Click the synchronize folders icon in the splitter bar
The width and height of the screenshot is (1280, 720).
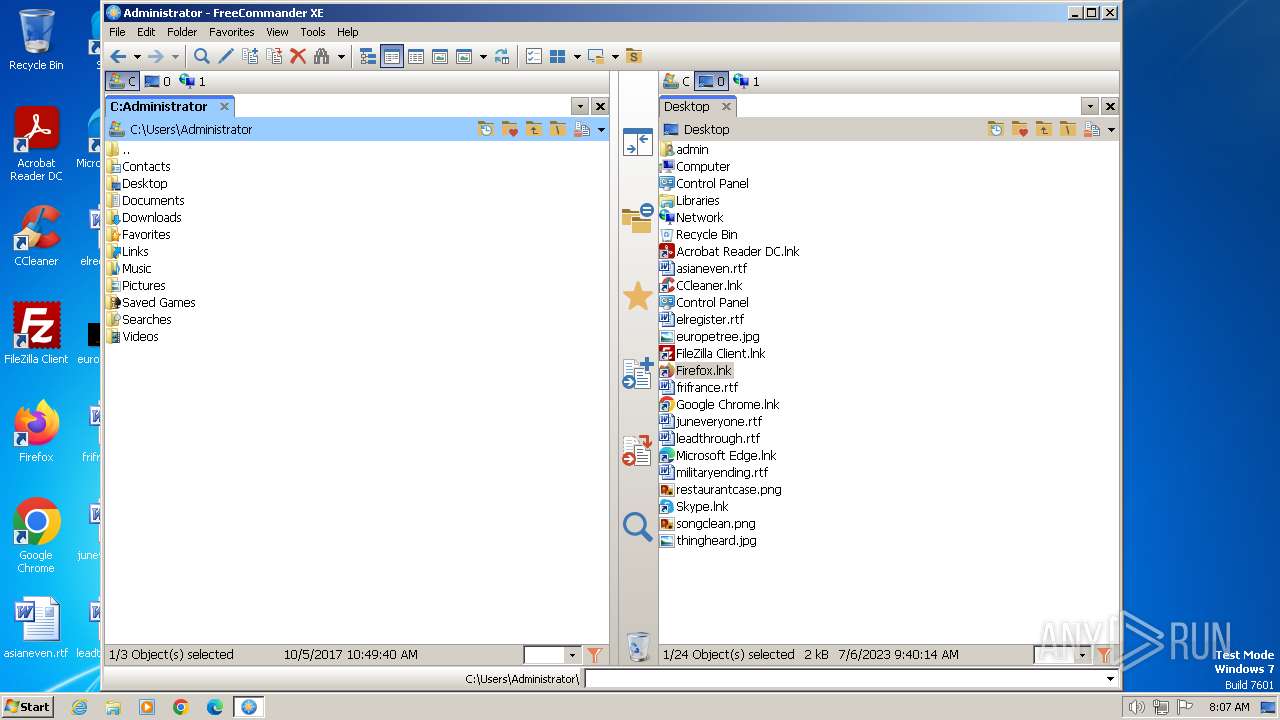(x=637, y=218)
